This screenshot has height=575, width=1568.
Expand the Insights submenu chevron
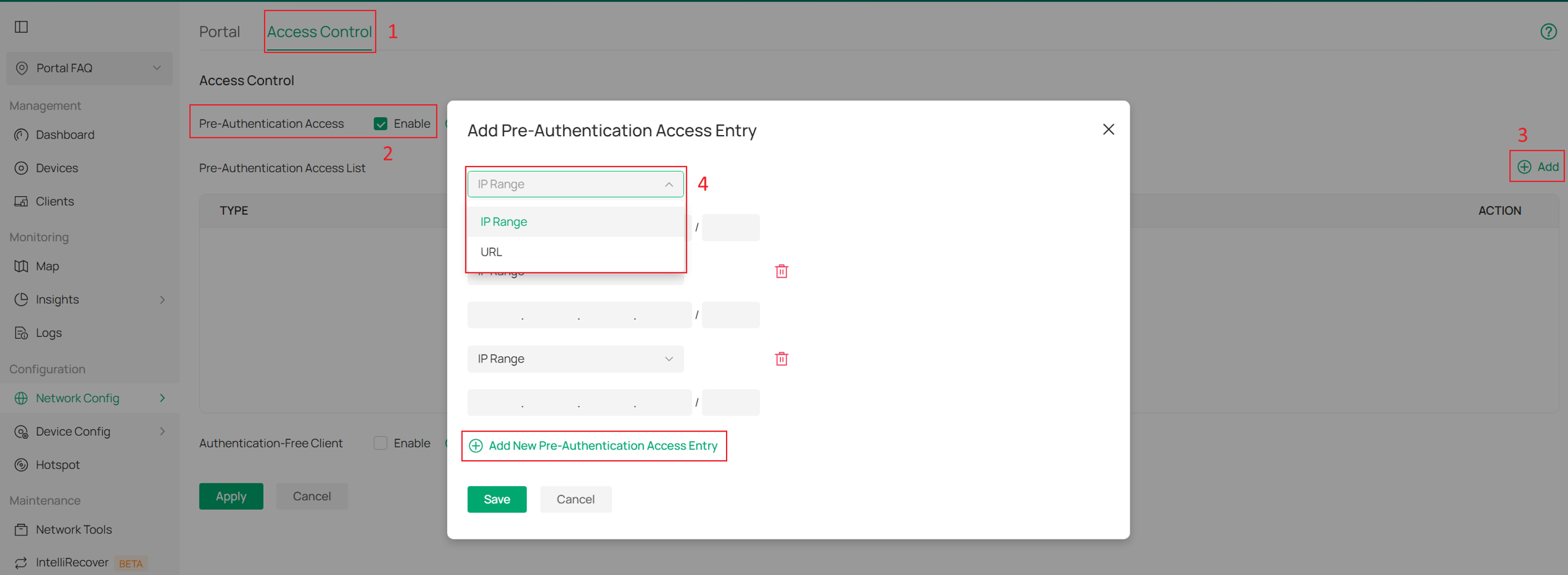click(x=162, y=300)
